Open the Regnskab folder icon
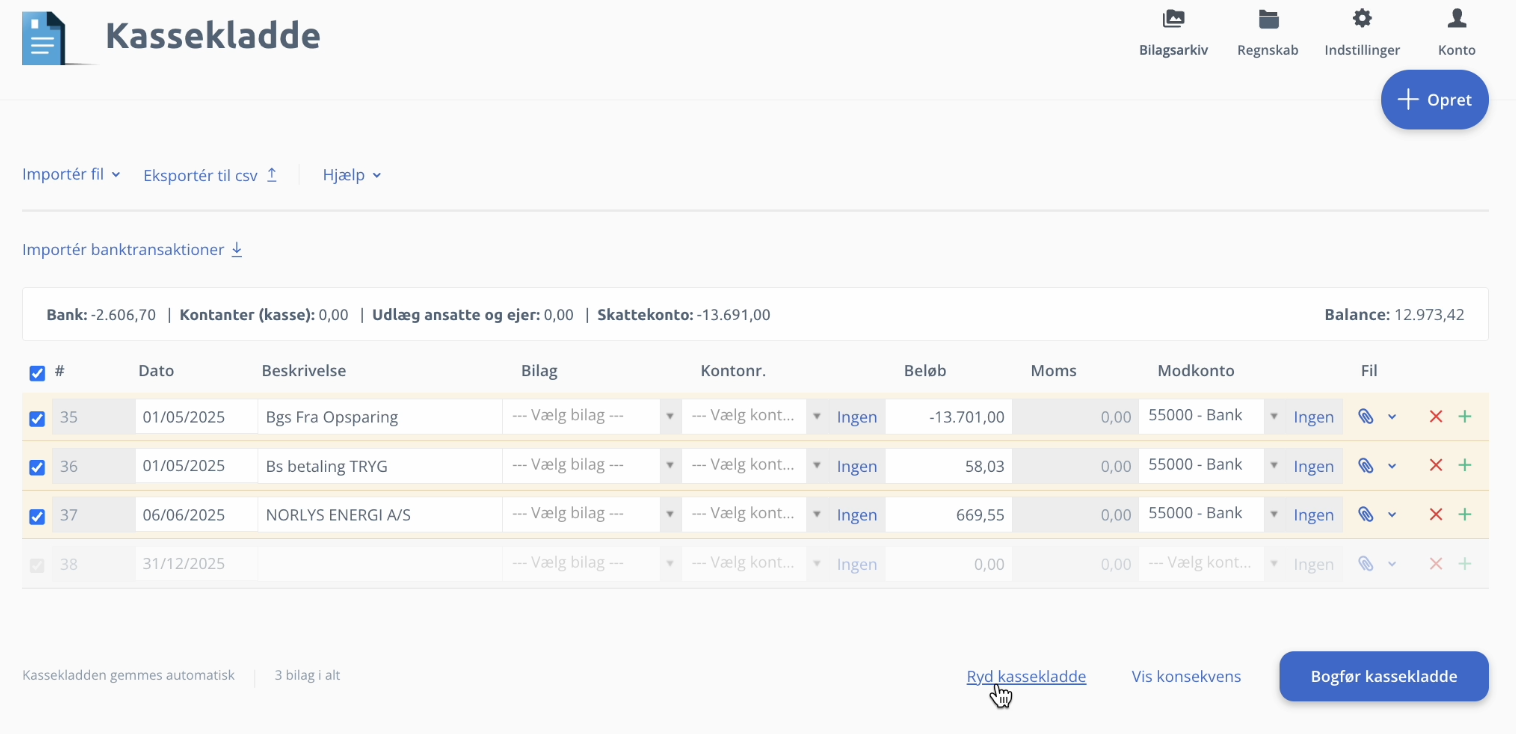1516x734 pixels. pyautogui.click(x=1268, y=19)
